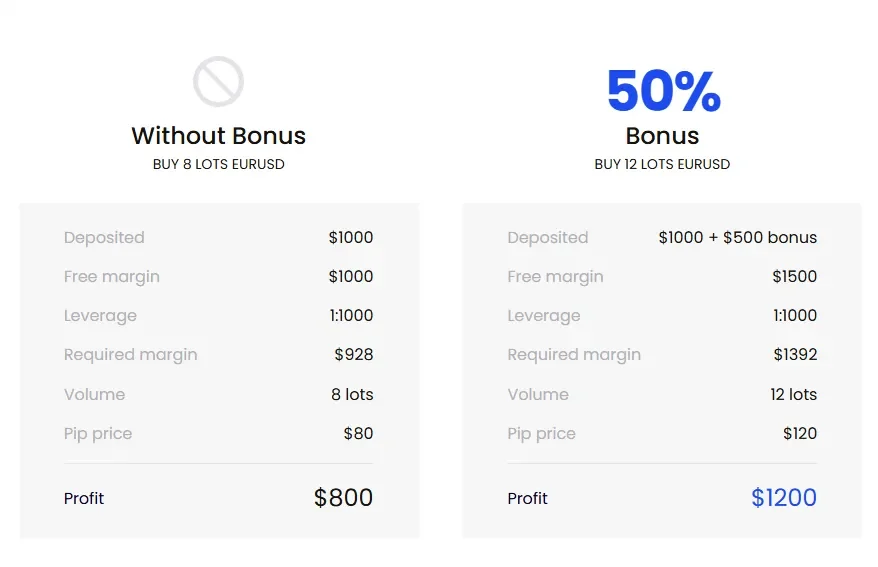
Task: Select the $1500 free margin value
Action: click(x=795, y=277)
